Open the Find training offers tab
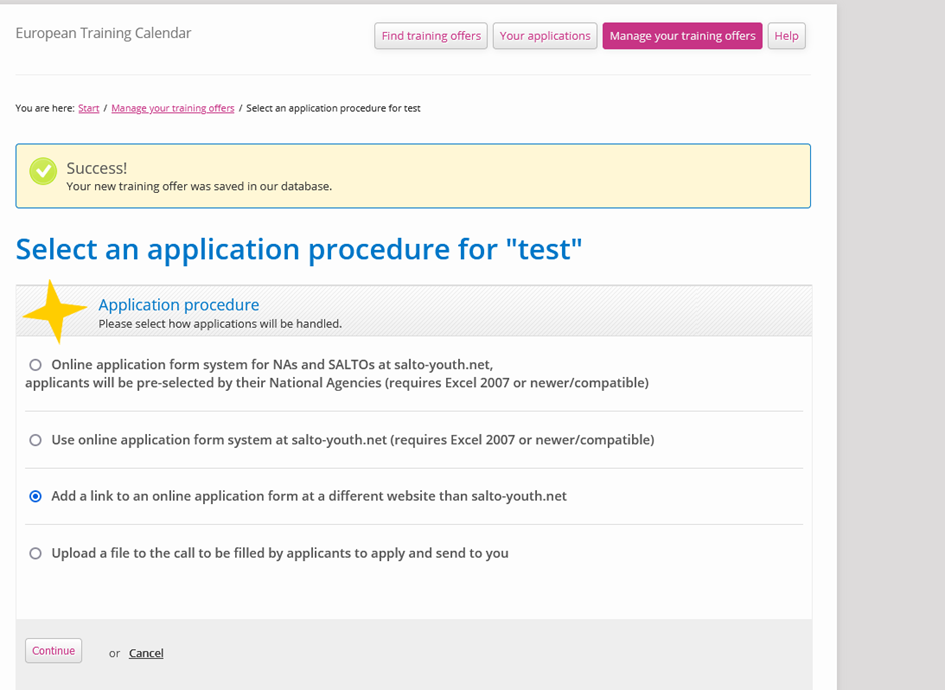The height and width of the screenshot is (690, 945). [x=431, y=36]
